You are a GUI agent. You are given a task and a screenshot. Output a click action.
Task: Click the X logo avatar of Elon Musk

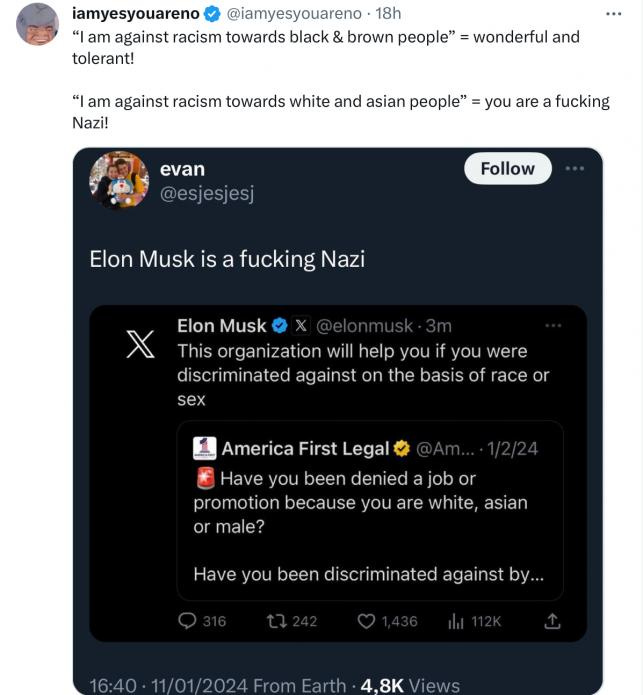click(141, 343)
